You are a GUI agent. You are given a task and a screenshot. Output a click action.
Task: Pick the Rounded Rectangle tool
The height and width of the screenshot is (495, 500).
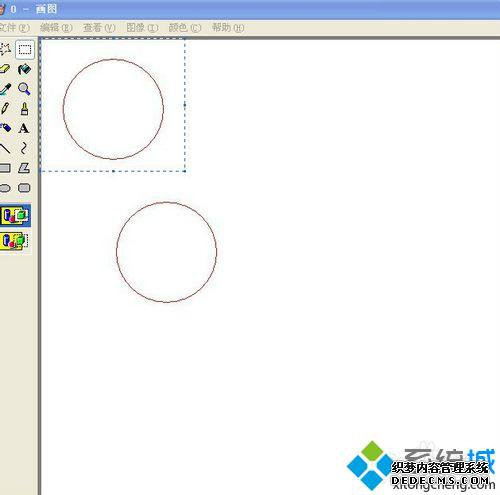pyautogui.click(x=24, y=188)
